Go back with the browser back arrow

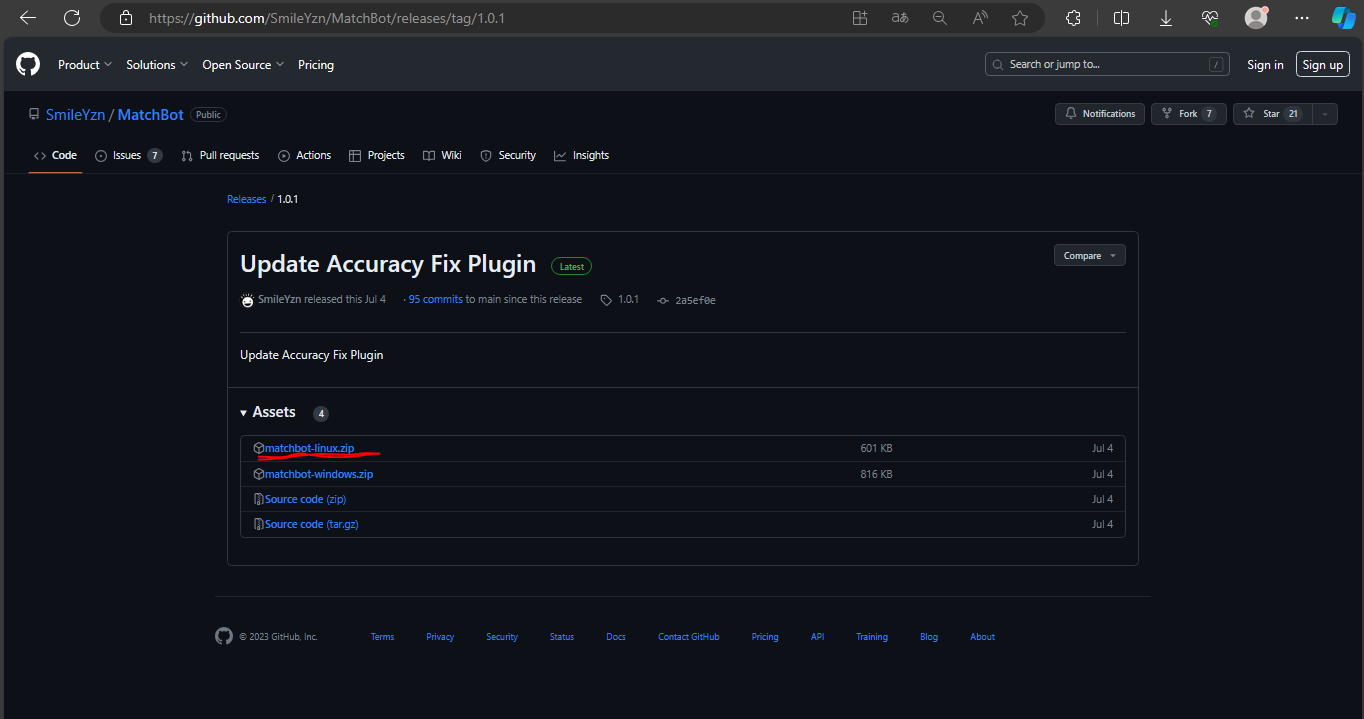(28, 18)
